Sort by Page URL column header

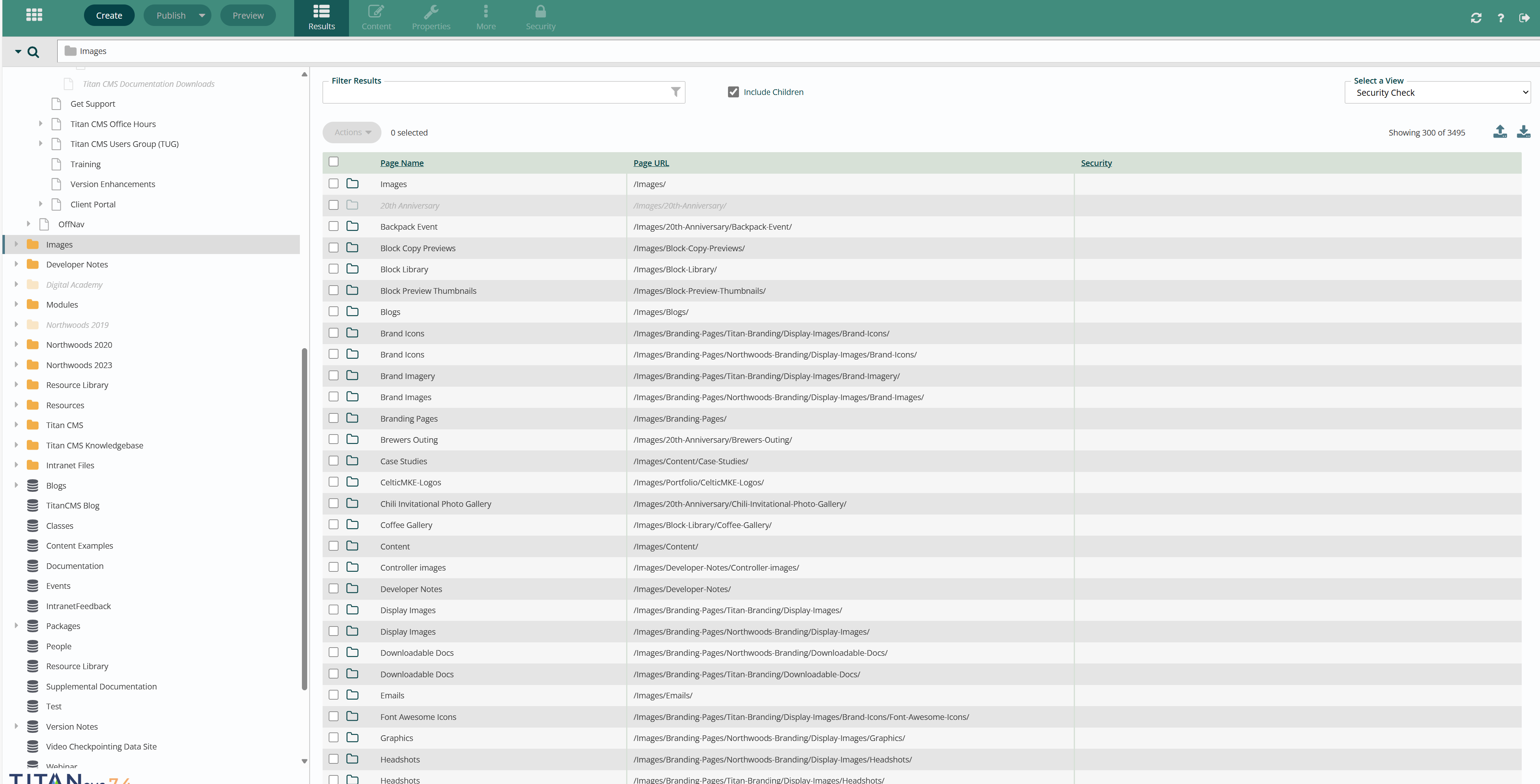tap(651, 163)
